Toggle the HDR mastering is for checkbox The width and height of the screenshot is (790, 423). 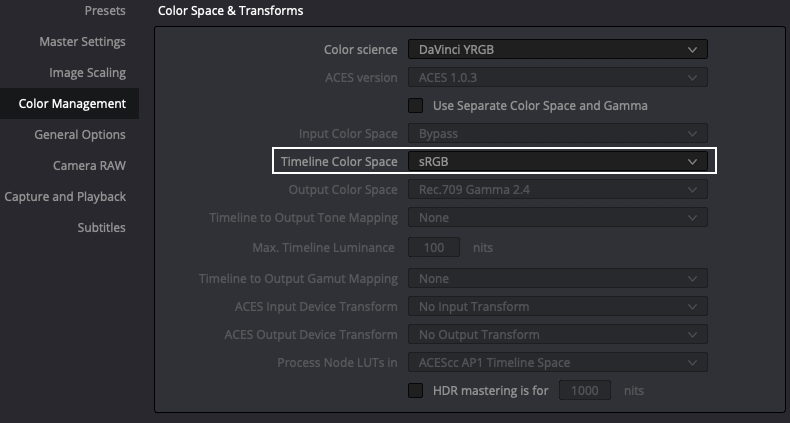pos(415,390)
